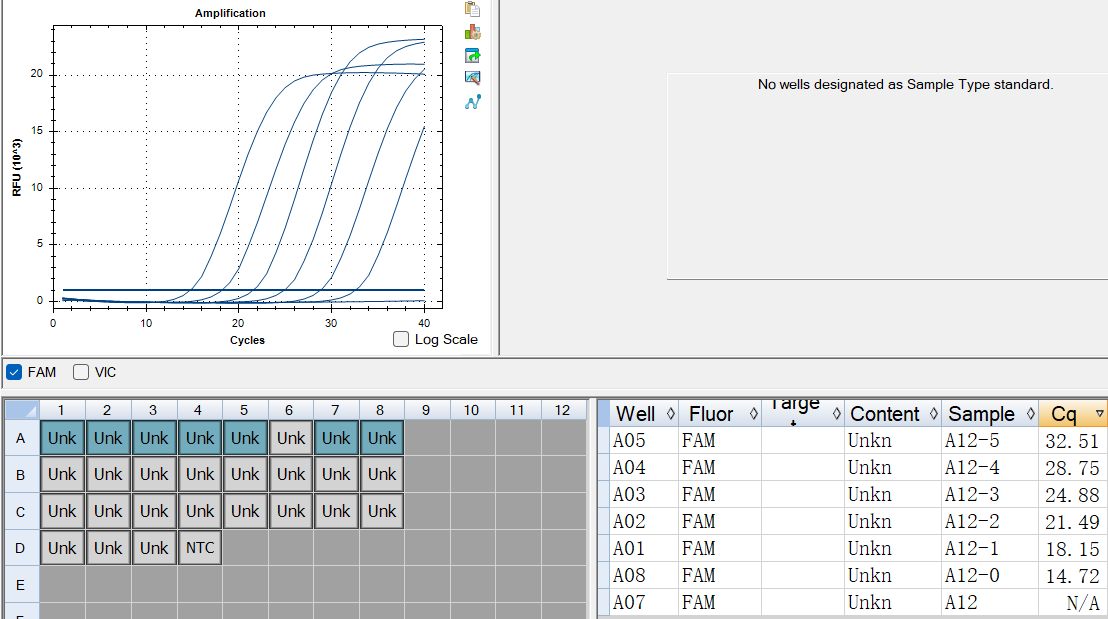Select all wells via plate corner cell
This screenshot has height=619, width=1108.
[x=21, y=410]
